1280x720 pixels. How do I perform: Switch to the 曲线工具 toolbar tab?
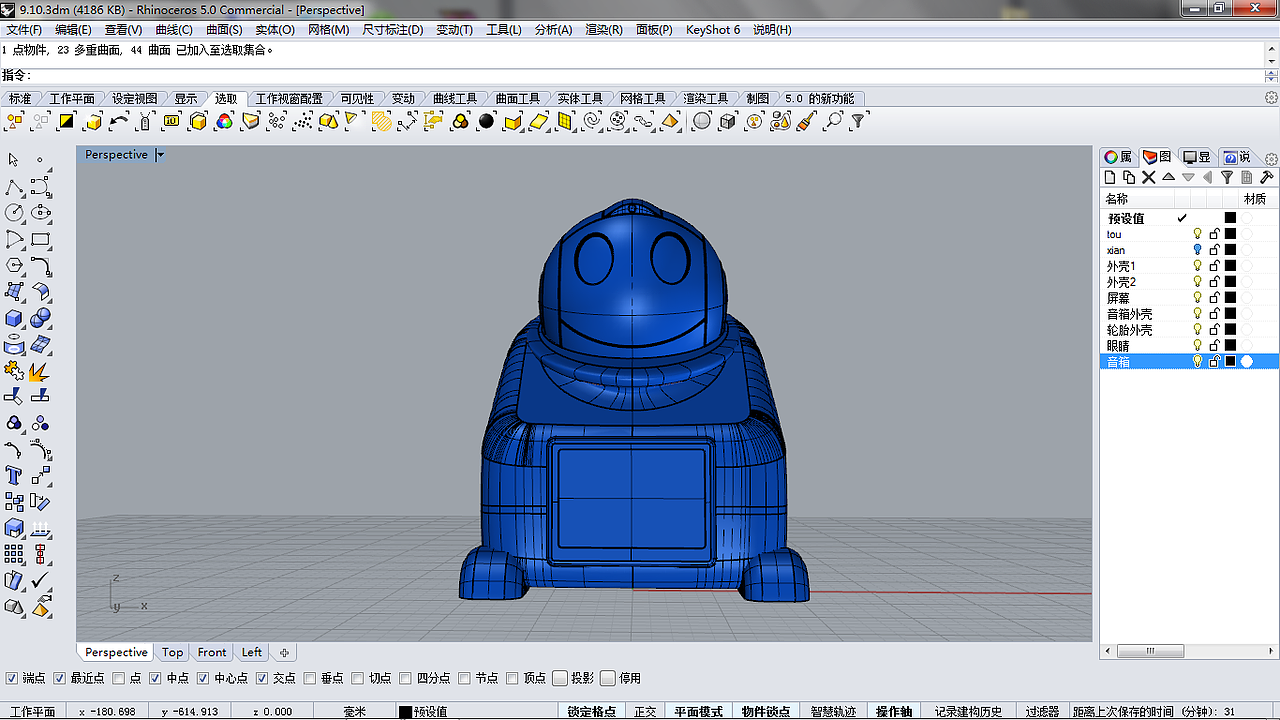coord(455,99)
